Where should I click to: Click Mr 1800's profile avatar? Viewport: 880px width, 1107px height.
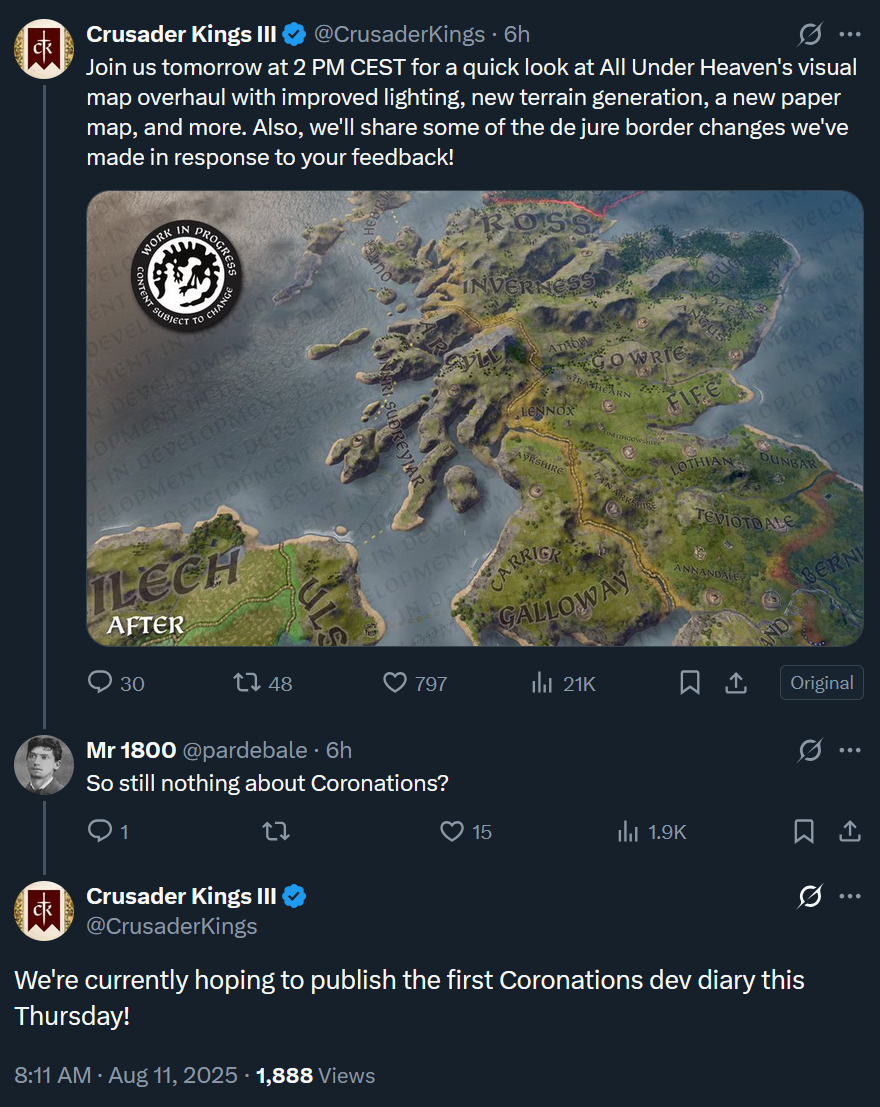[44, 765]
